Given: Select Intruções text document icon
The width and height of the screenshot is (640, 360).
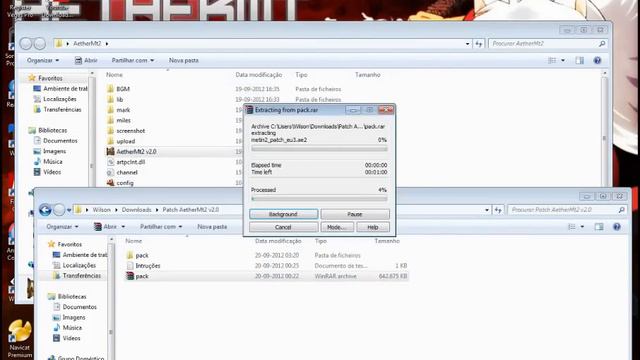Looking at the screenshot, I should coord(130,266).
